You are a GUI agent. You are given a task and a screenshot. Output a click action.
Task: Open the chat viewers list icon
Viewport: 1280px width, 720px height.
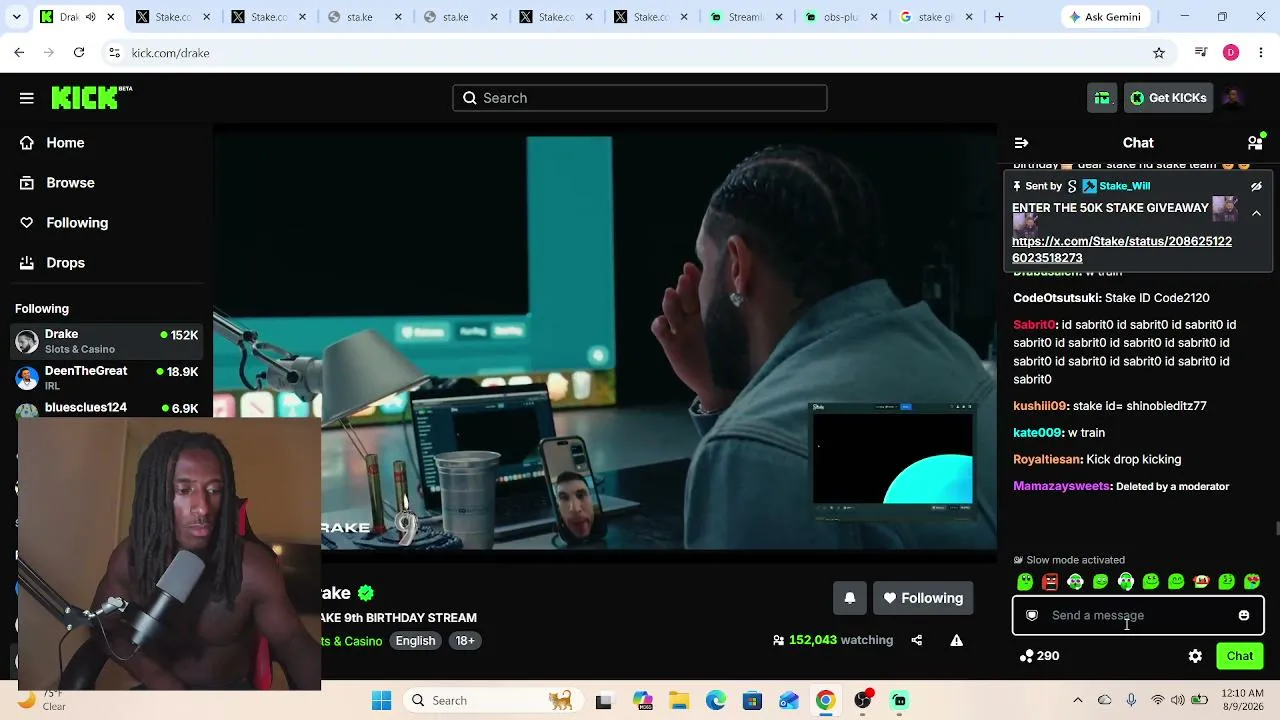1255,143
